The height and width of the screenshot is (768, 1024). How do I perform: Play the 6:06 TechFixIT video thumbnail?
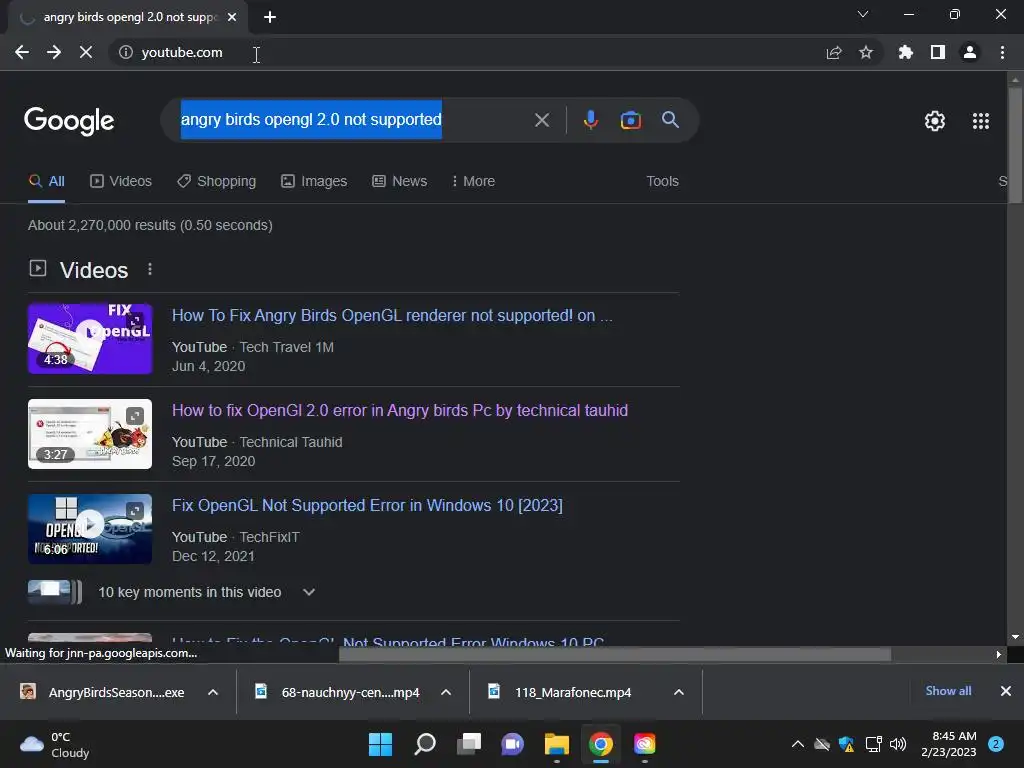[90, 528]
